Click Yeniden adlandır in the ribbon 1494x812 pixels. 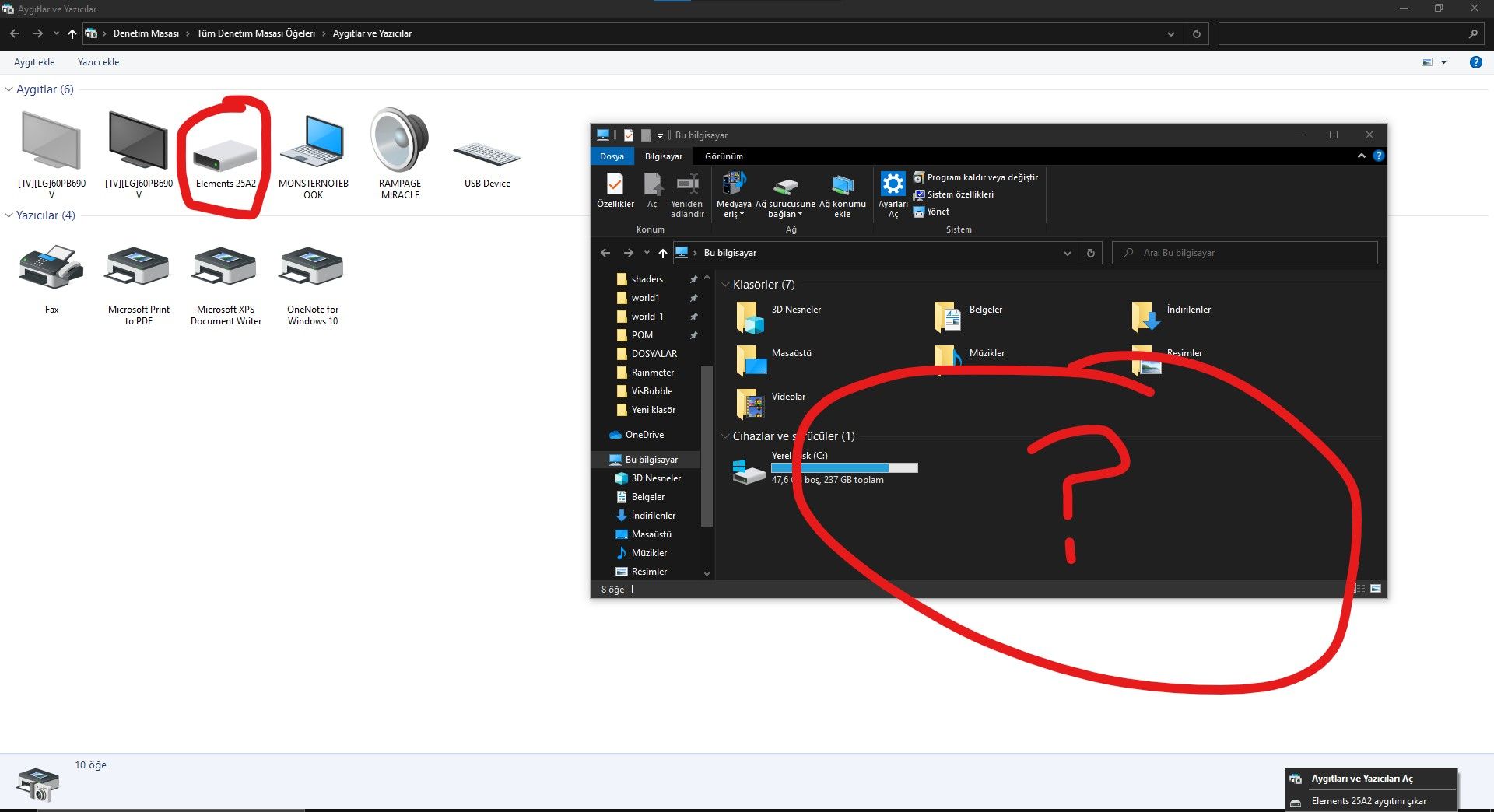click(x=687, y=195)
